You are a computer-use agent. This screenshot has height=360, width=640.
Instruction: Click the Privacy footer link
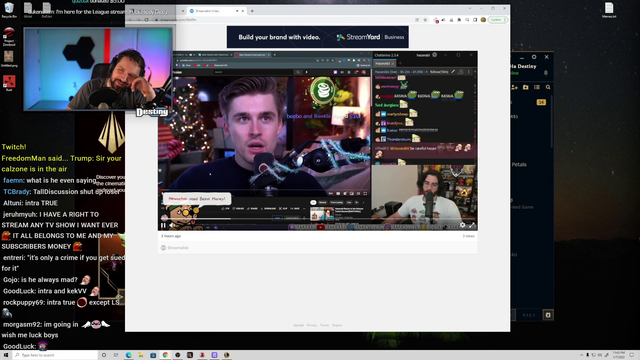(x=312, y=325)
